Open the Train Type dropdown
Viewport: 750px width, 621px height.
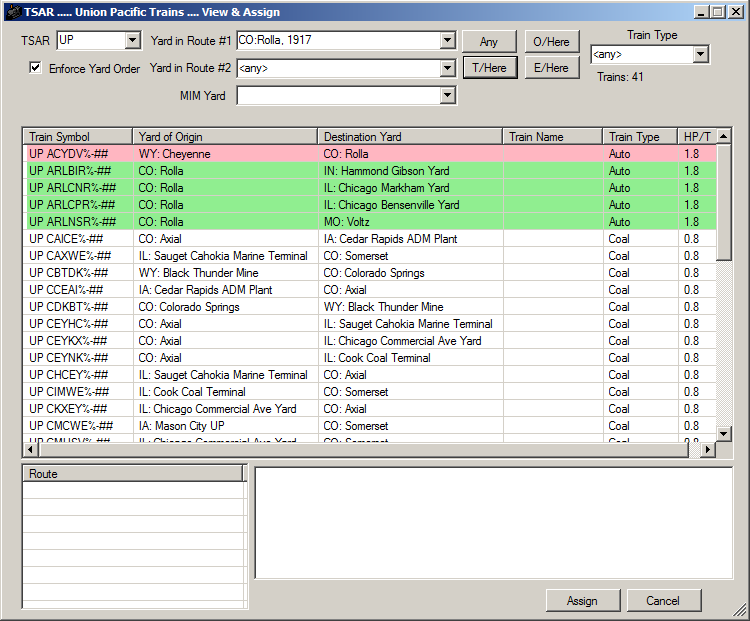pos(700,54)
